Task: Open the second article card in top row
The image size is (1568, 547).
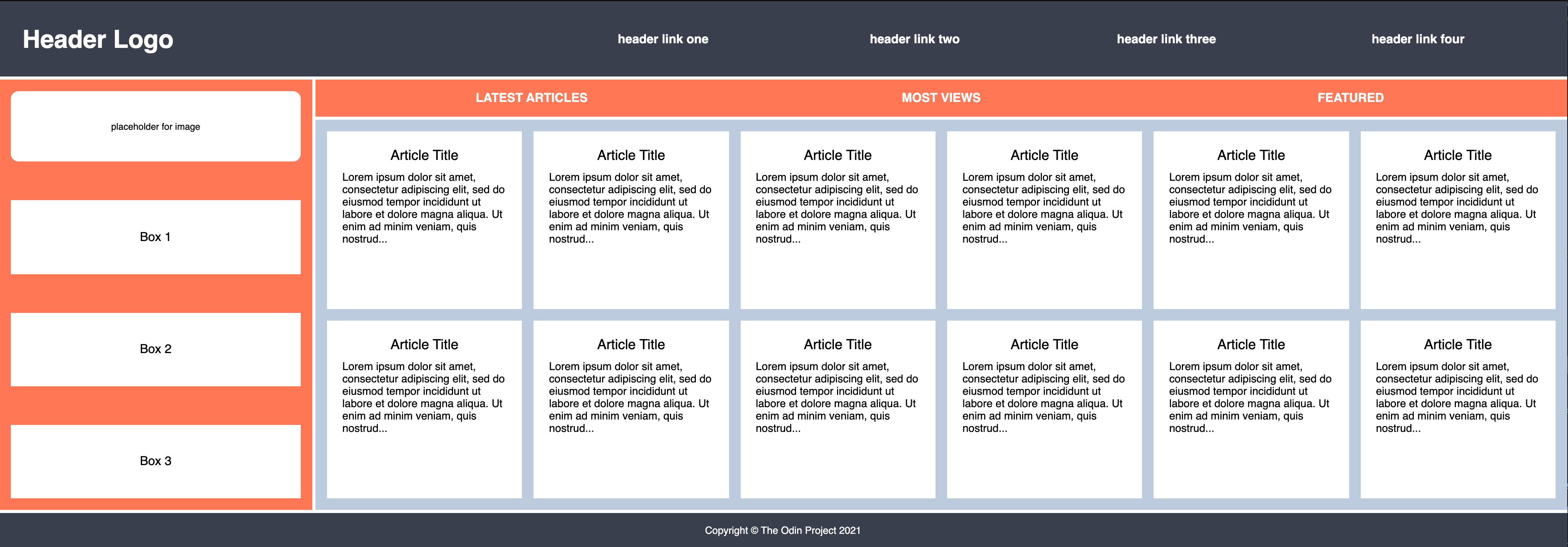Action: pyautogui.click(x=631, y=220)
